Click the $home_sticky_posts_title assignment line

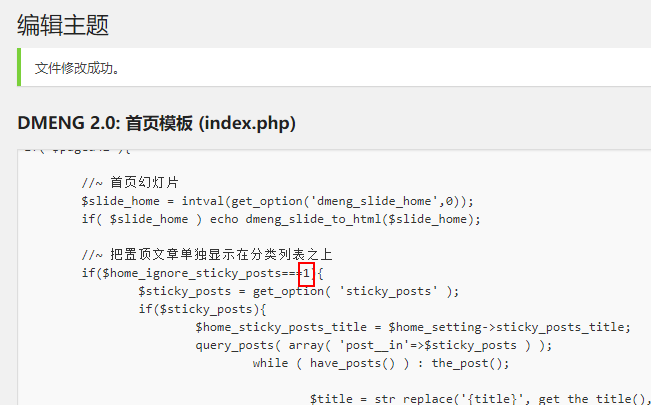(x=413, y=327)
